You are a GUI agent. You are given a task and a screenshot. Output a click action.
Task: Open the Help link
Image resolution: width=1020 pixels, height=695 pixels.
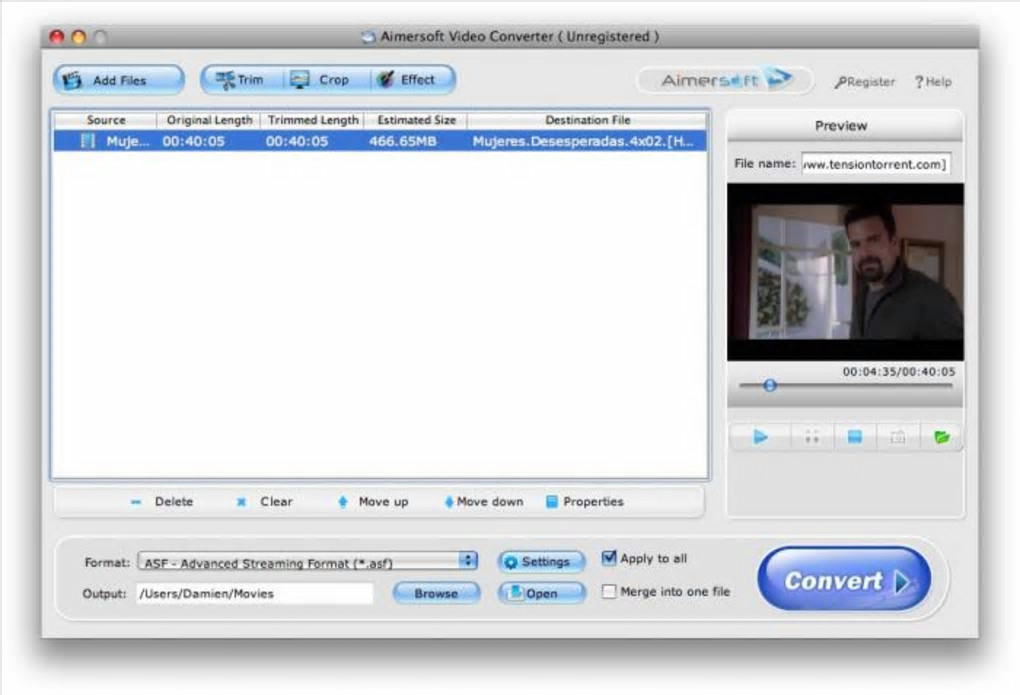tap(933, 82)
